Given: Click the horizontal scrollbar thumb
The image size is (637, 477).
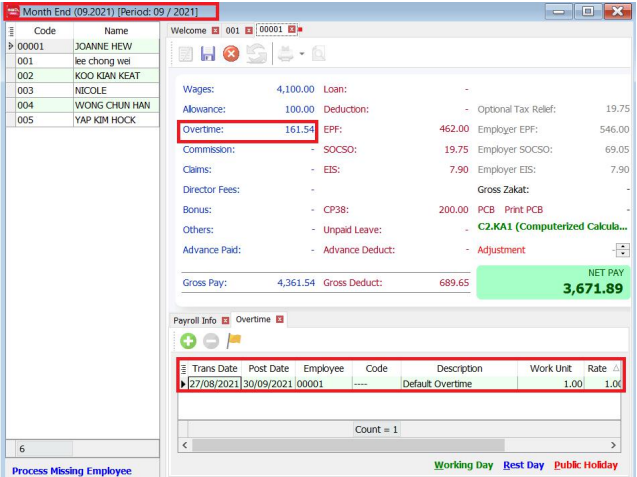Looking at the screenshot, I should click(348, 445).
